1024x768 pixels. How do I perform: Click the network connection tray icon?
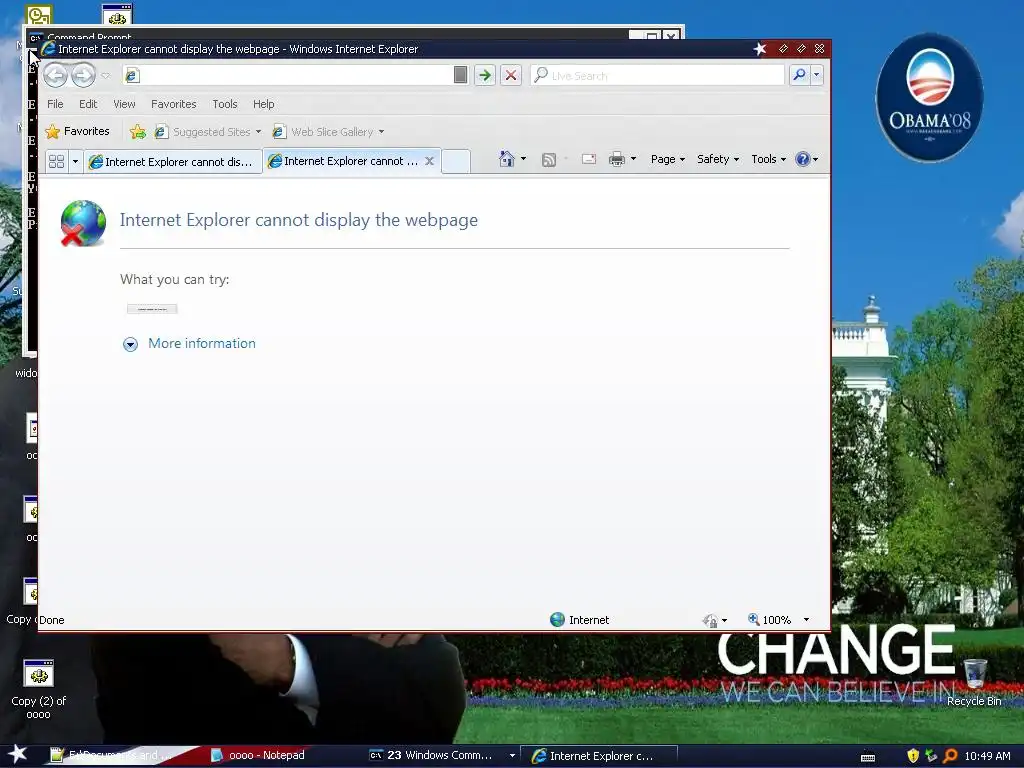click(931, 756)
